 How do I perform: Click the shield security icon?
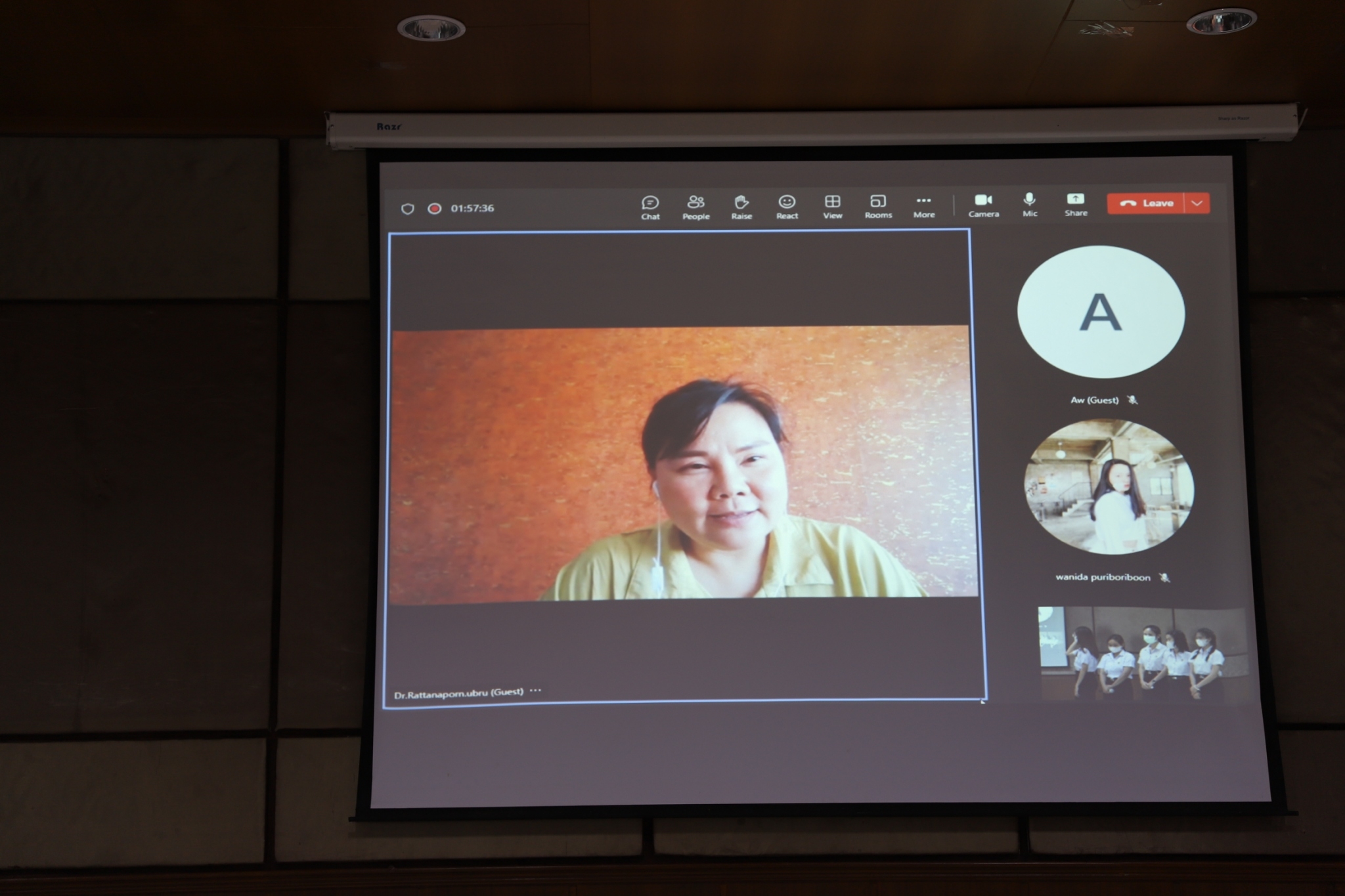click(408, 209)
